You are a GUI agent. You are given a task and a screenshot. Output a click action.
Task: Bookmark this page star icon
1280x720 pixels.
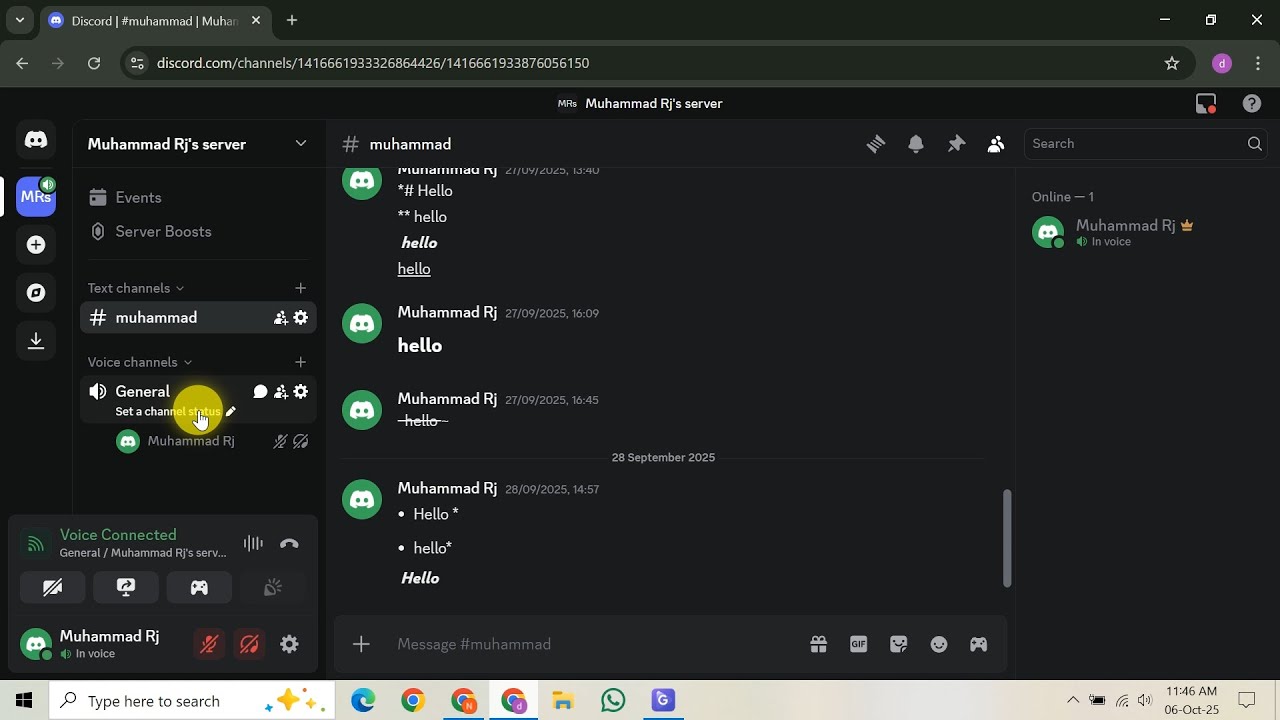pyautogui.click(x=1172, y=63)
